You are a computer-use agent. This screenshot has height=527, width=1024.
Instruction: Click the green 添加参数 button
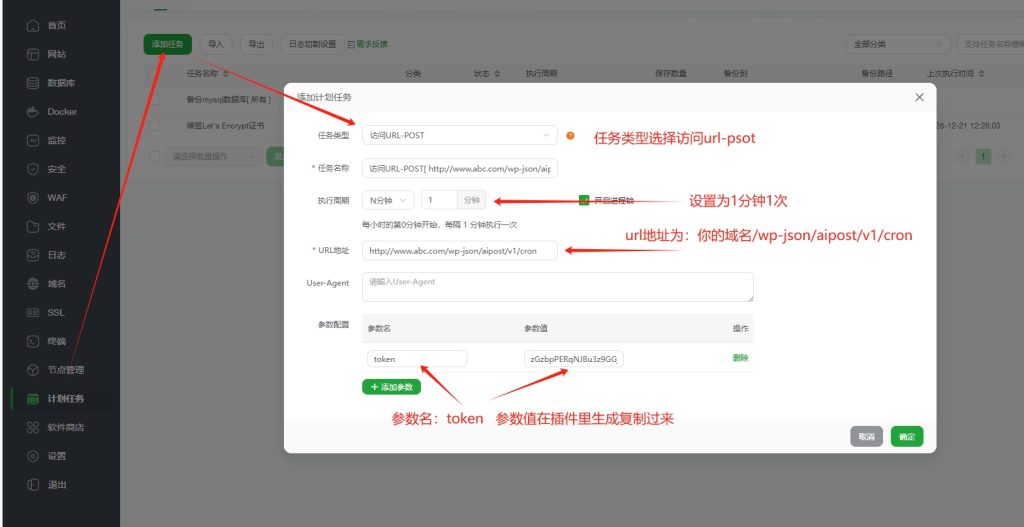(x=391, y=387)
